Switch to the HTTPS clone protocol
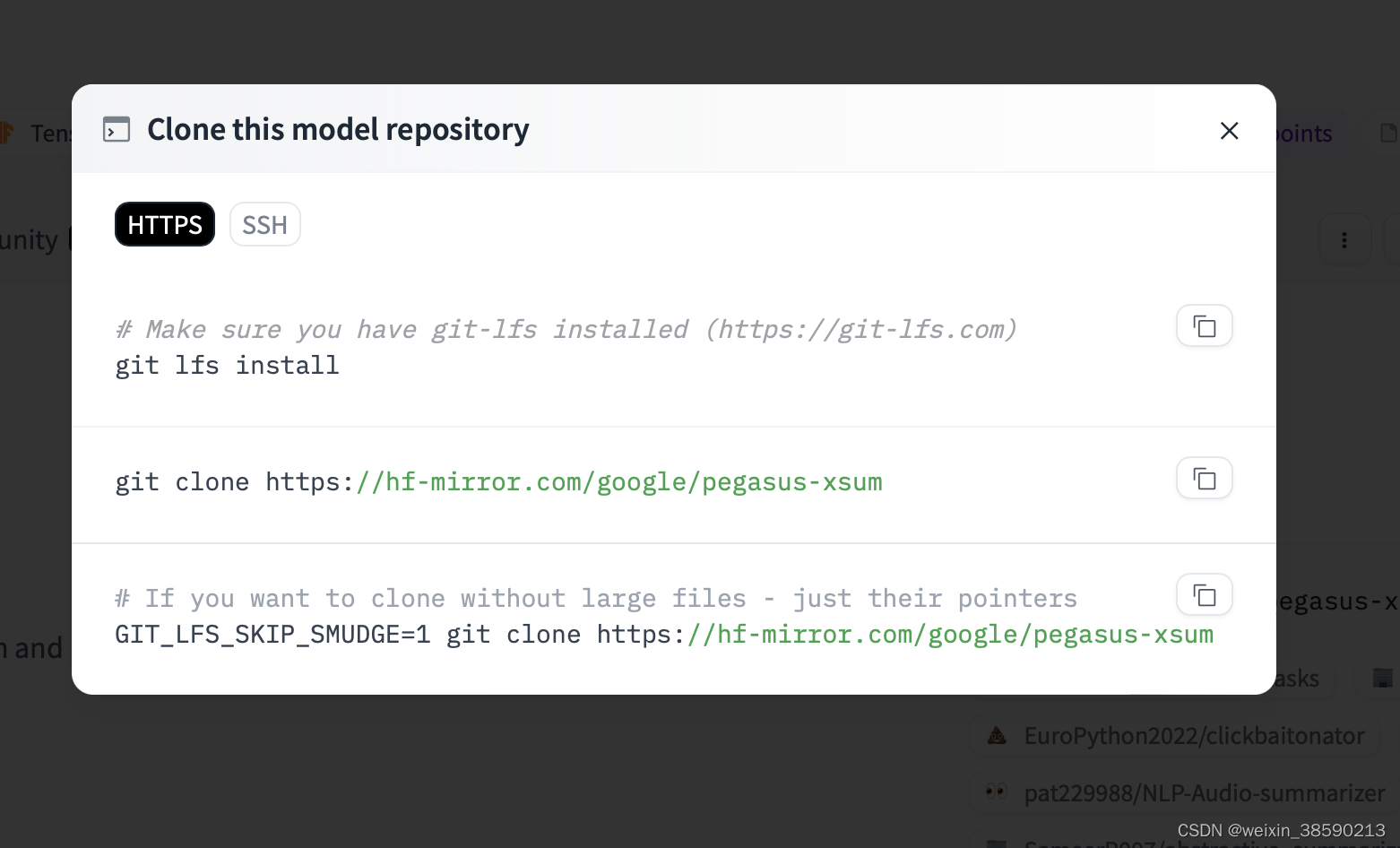 click(164, 224)
